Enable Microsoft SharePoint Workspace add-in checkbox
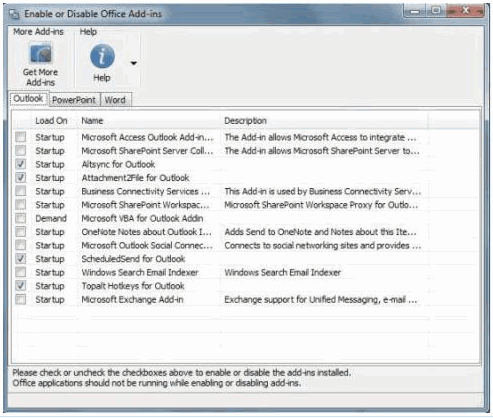 21,205
